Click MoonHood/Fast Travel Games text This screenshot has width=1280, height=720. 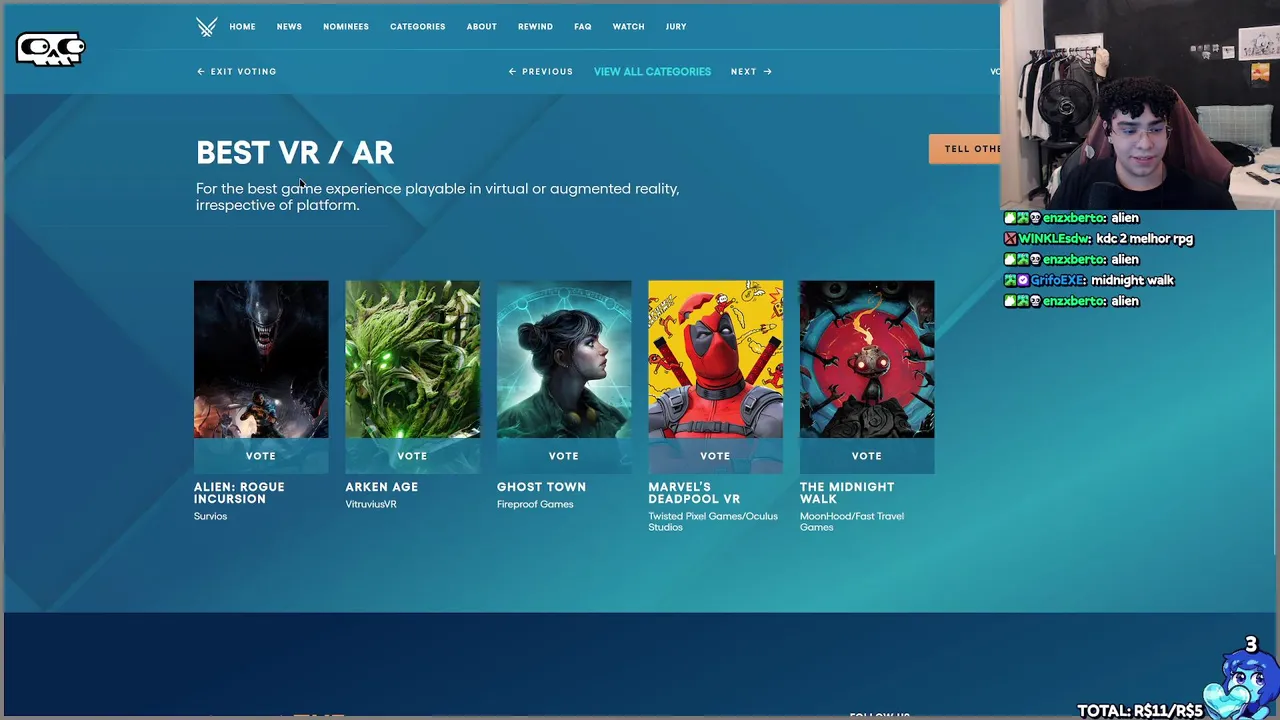[852, 522]
